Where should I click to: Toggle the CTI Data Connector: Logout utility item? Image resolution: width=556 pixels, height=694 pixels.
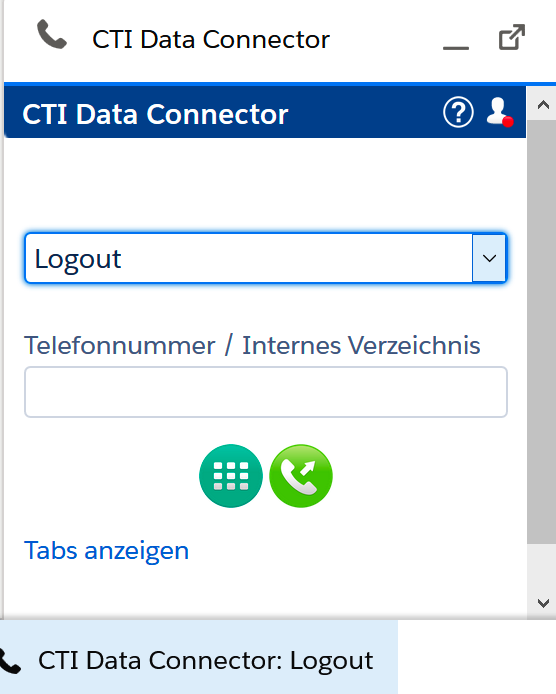pyautogui.click(x=199, y=657)
